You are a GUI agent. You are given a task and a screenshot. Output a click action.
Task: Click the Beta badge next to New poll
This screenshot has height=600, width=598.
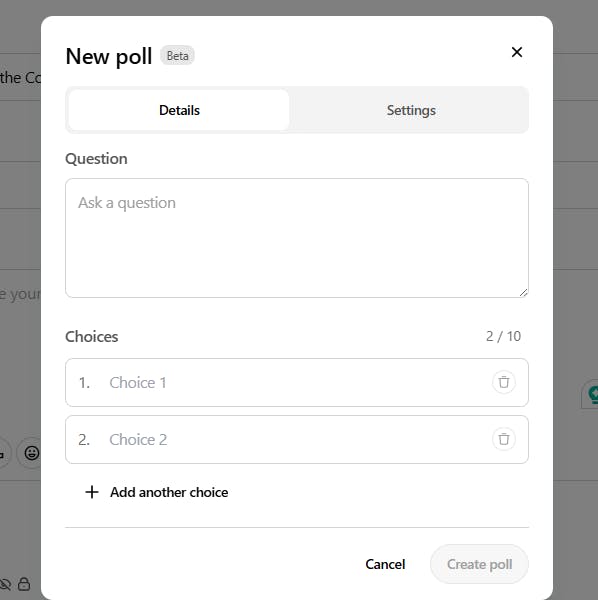(x=177, y=56)
